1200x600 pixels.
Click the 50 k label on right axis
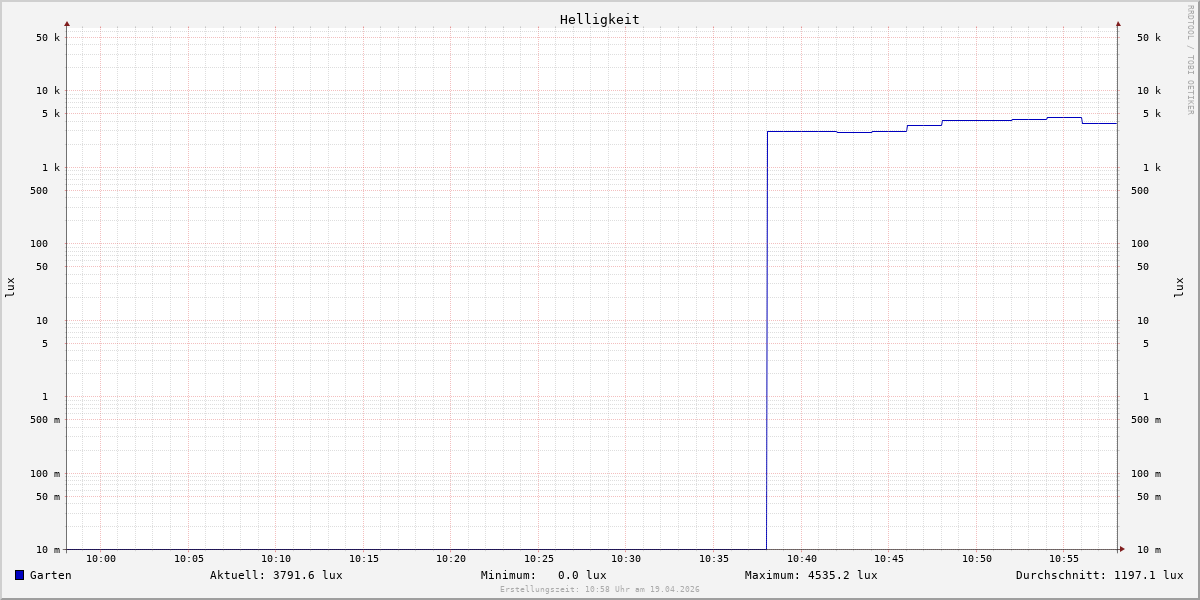[1149, 38]
